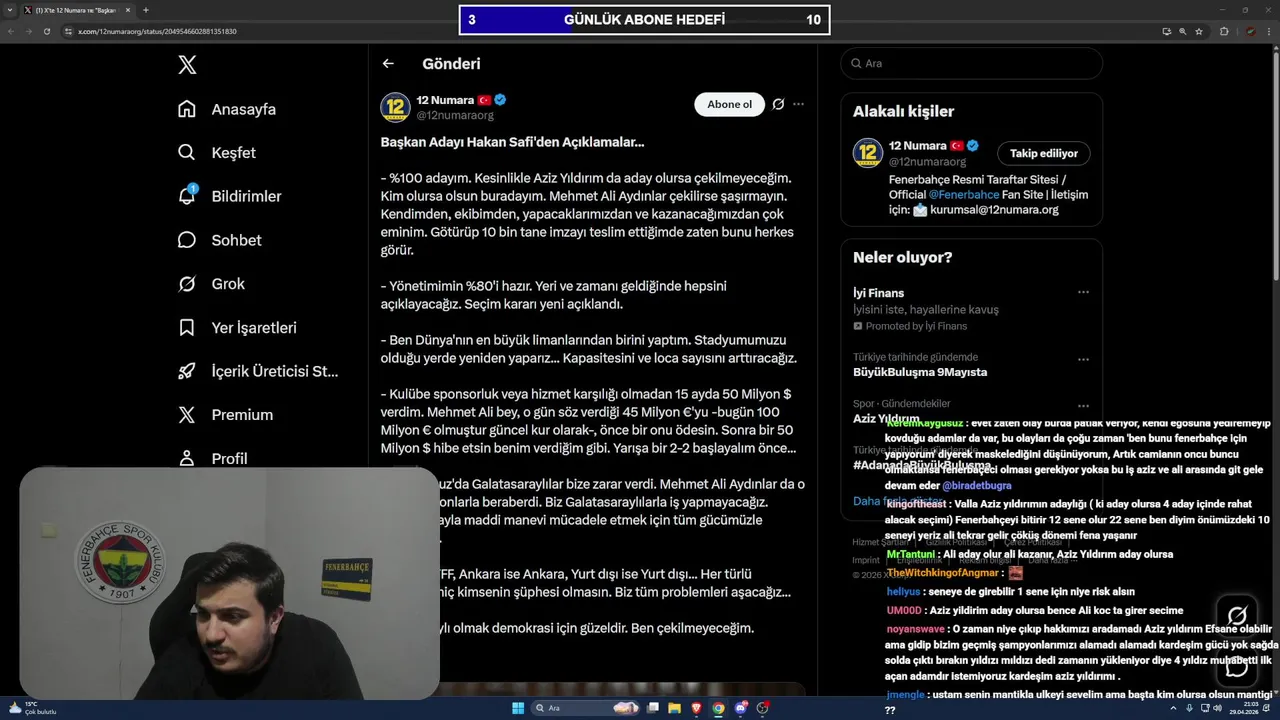Open more options for İyi Finans ad
This screenshot has width=1280, height=720.
1083,293
